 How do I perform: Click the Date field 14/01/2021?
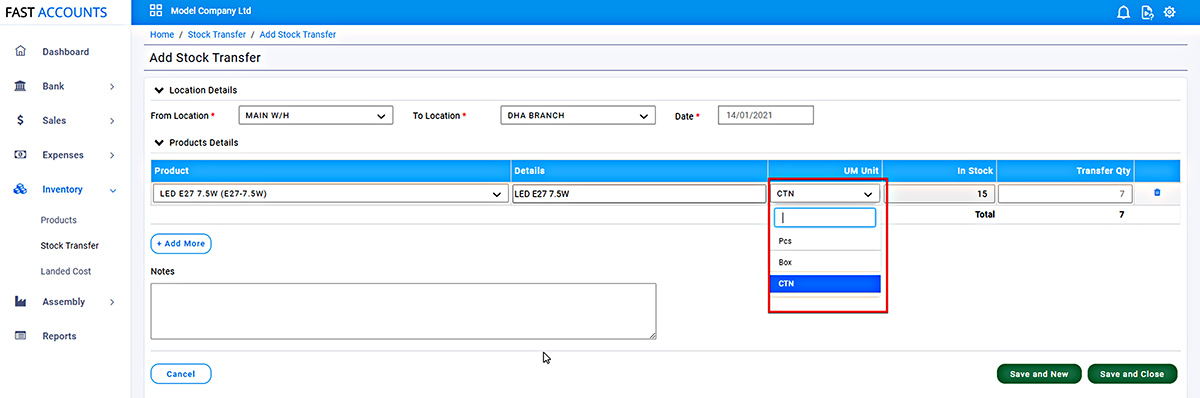(766, 116)
